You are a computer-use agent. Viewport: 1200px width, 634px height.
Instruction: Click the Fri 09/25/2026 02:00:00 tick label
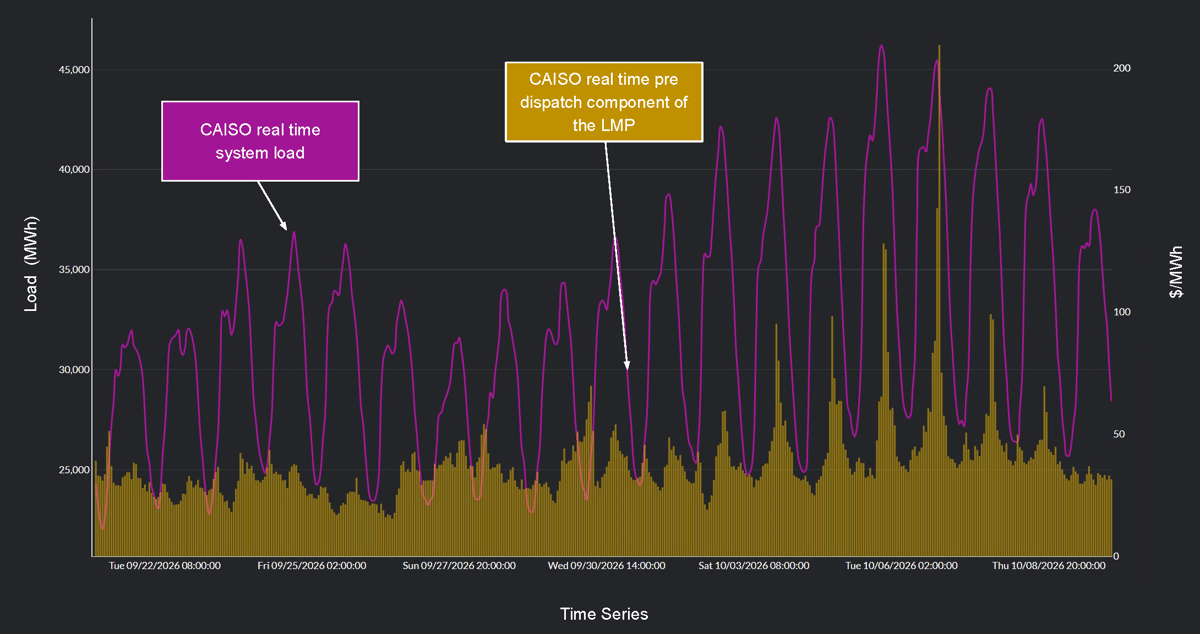(x=312, y=566)
